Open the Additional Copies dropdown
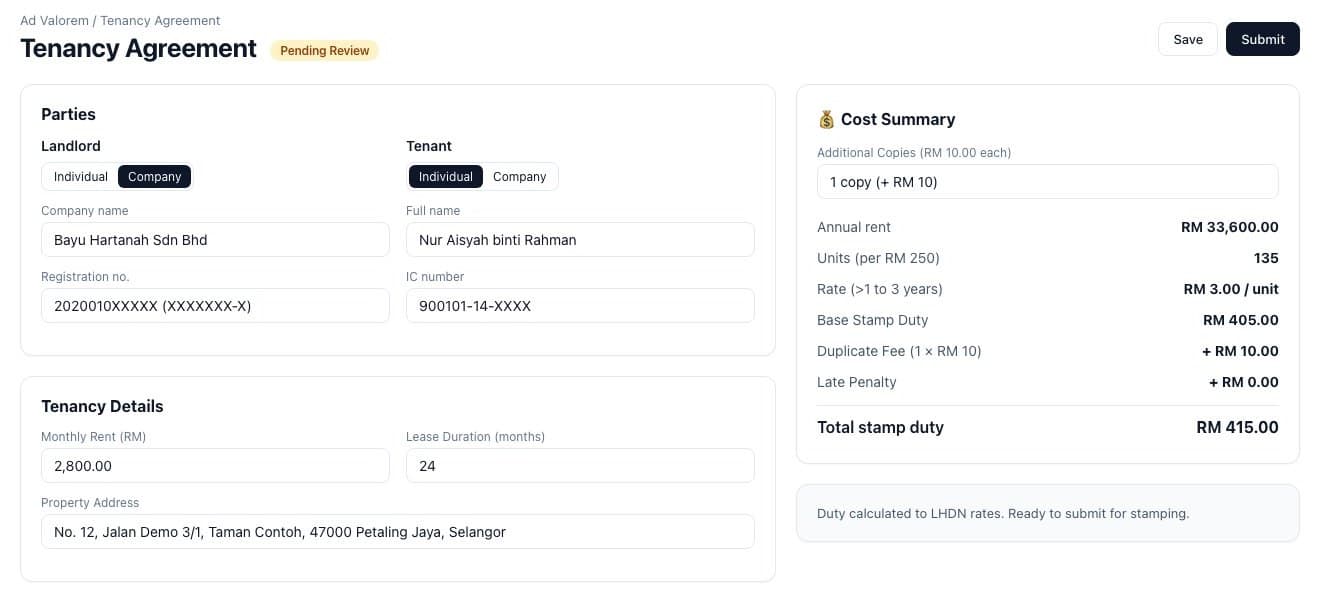 pyautogui.click(x=1048, y=182)
